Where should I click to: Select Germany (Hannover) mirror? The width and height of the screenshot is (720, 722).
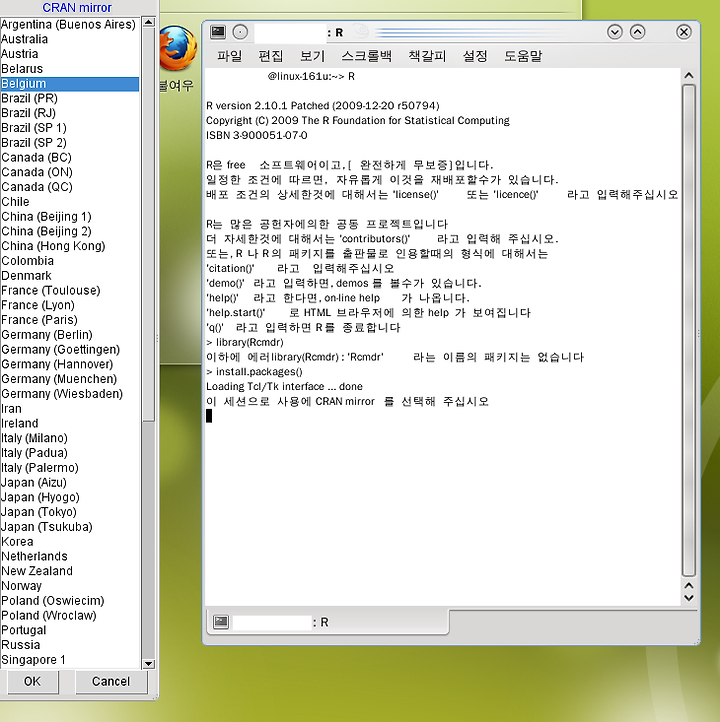(70, 364)
